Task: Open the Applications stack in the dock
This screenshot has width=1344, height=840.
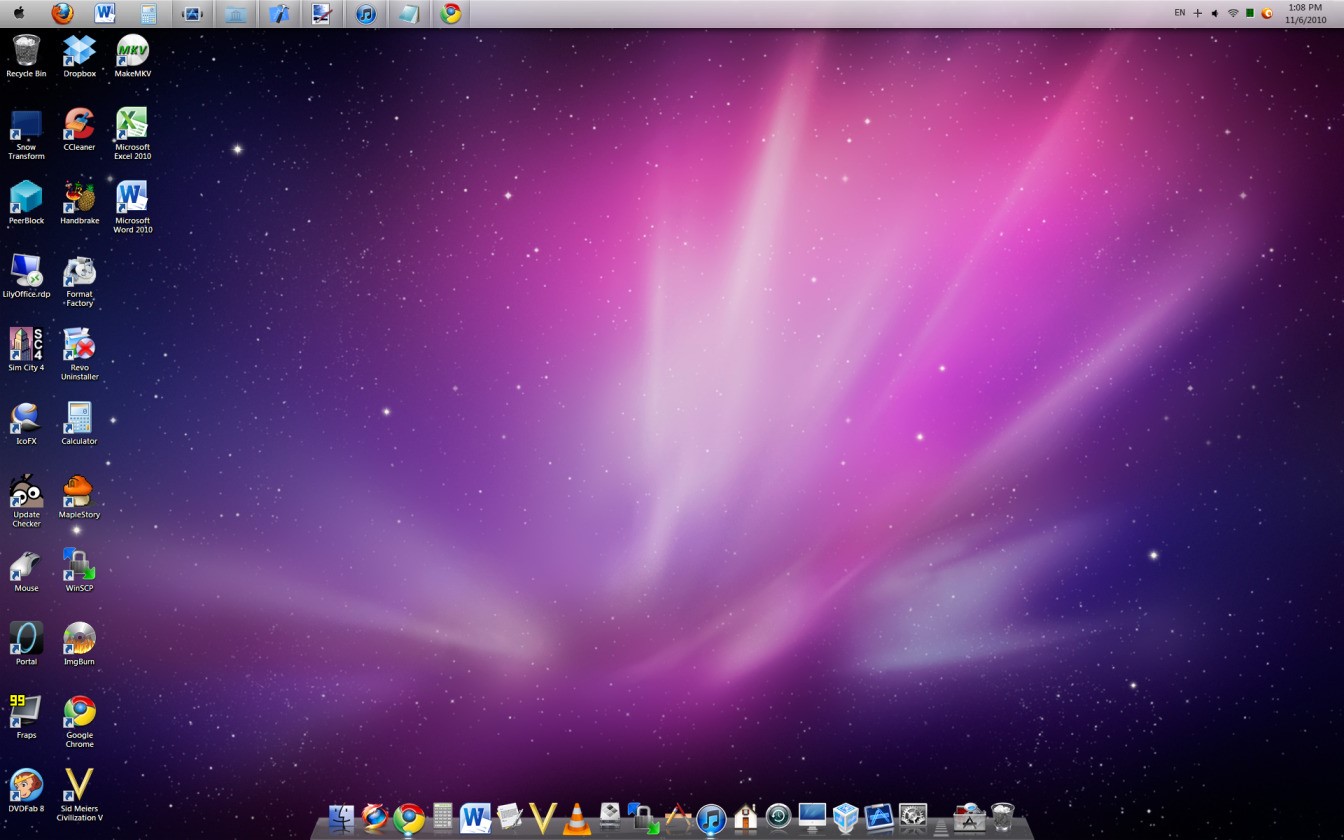Action: tap(968, 817)
